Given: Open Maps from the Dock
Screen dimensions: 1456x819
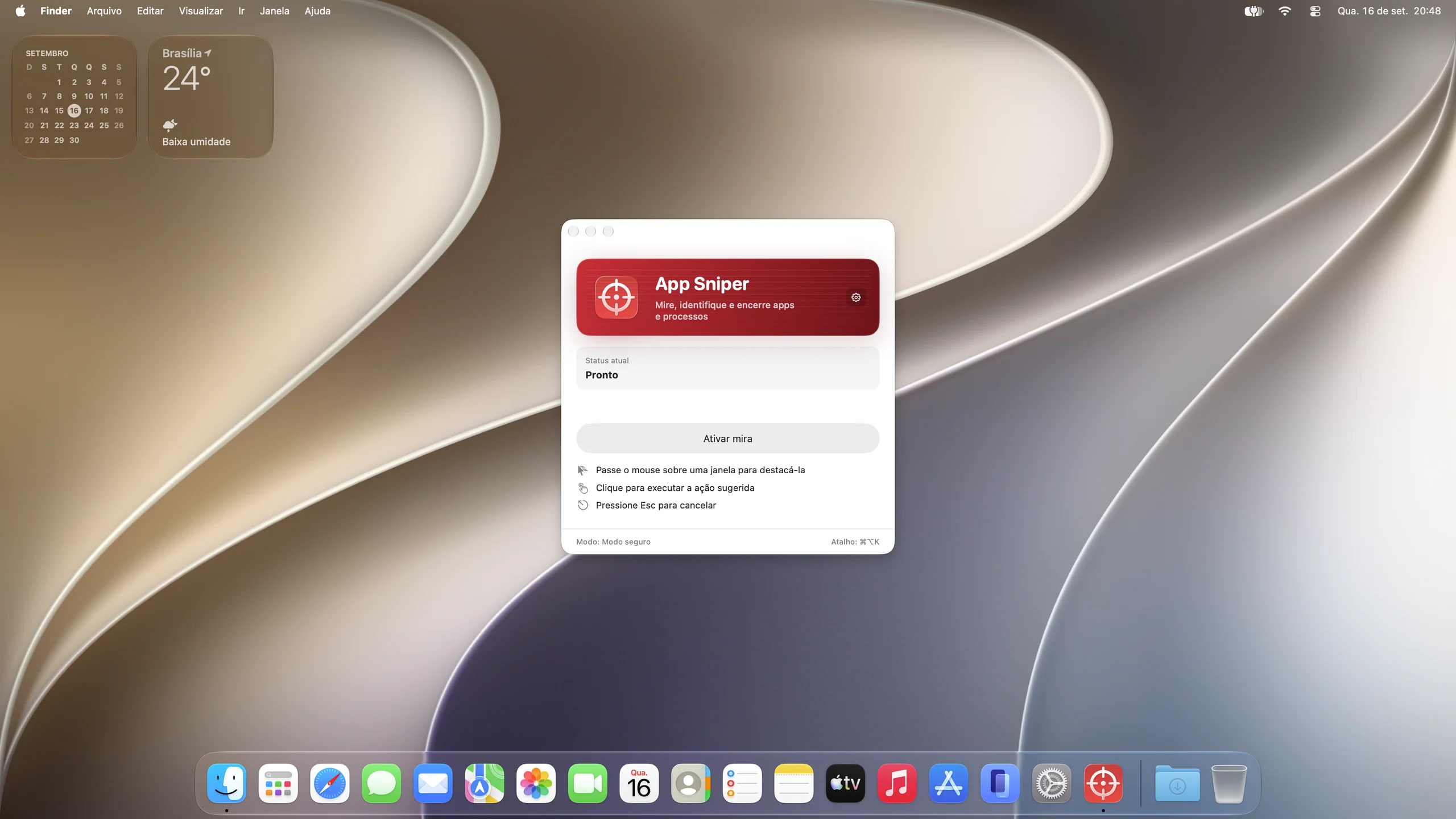Looking at the screenshot, I should point(485,783).
